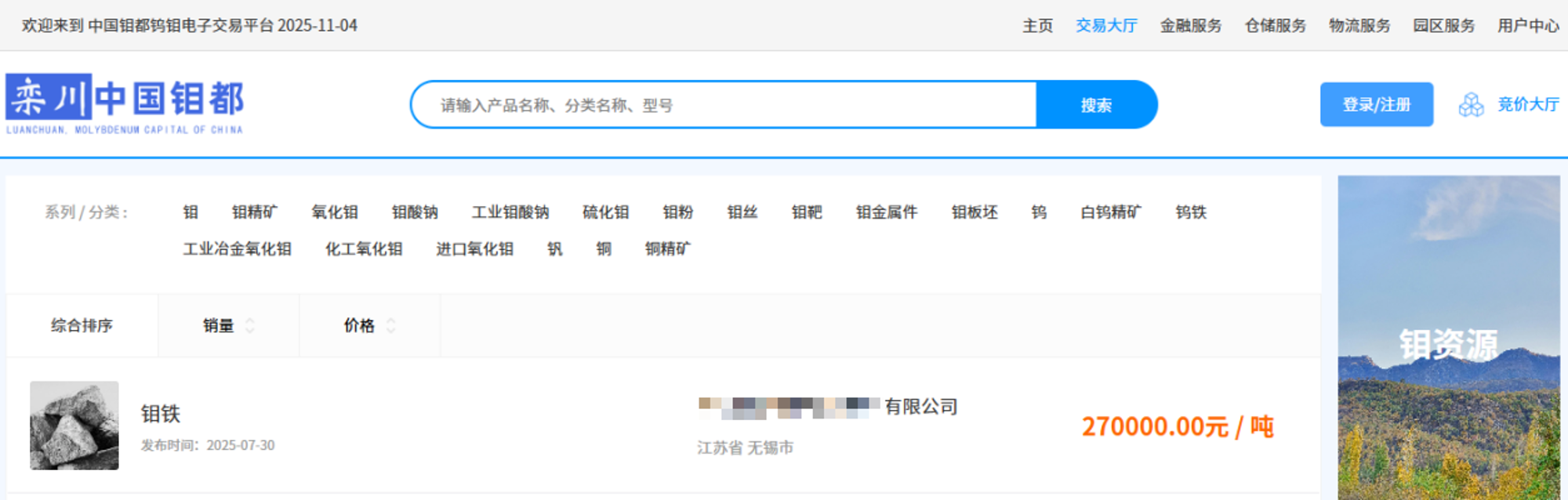1568x500 pixels.
Task: Click the 栾川中国钼都 site logo
Action: click(125, 103)
